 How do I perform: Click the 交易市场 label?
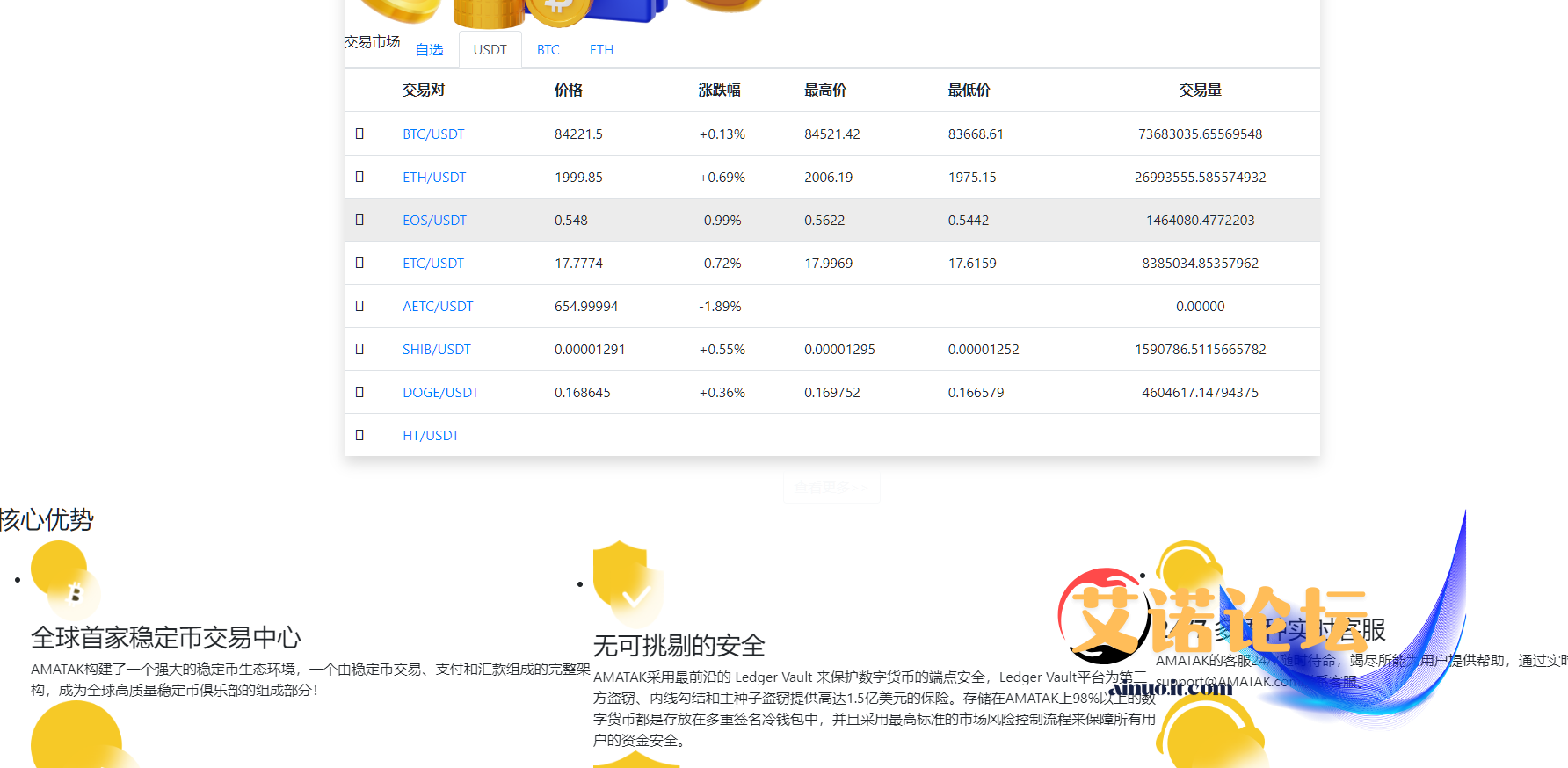coord(373,41)
